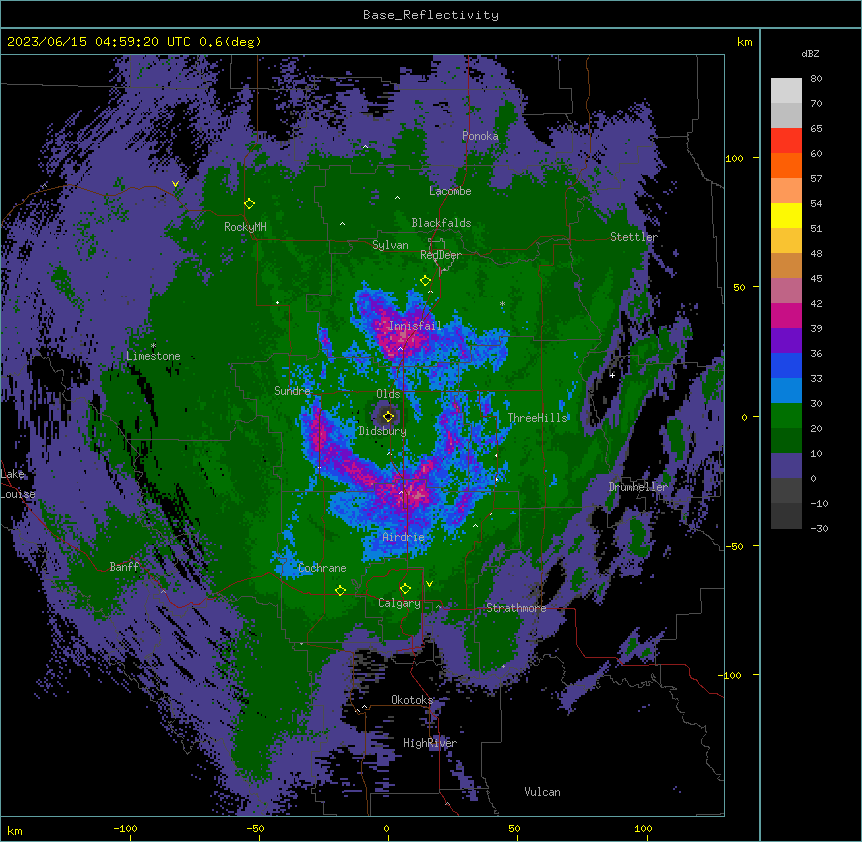This screenshot has width=862, height=842.
Task: Click the Lake Louise label at the left edge
Action: point(16,484)
